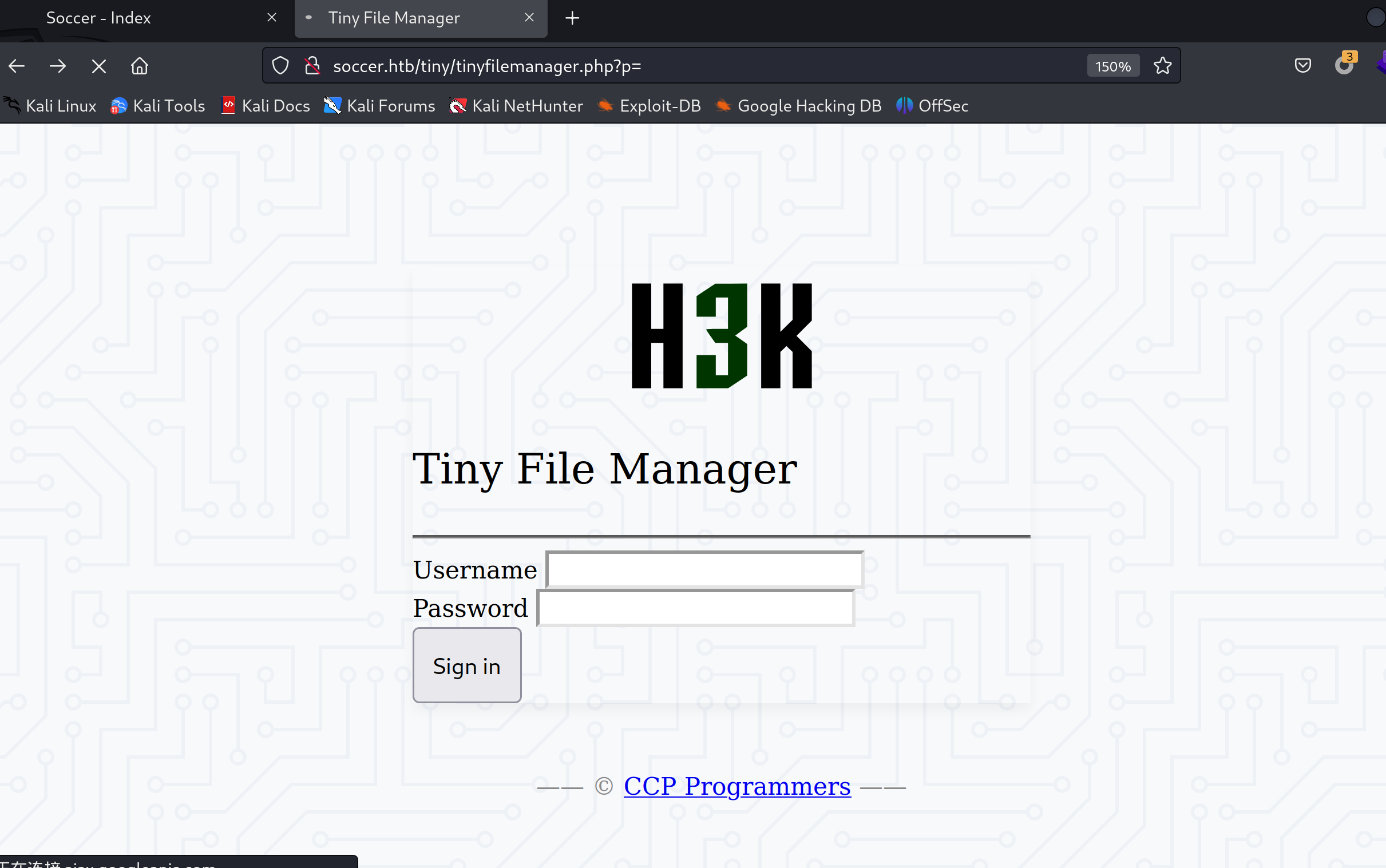The width and height of the screenshot is (1386, 868).
Task: Open the CCP Programmers link
Action: pyautogui.click(x=736, y=786)
